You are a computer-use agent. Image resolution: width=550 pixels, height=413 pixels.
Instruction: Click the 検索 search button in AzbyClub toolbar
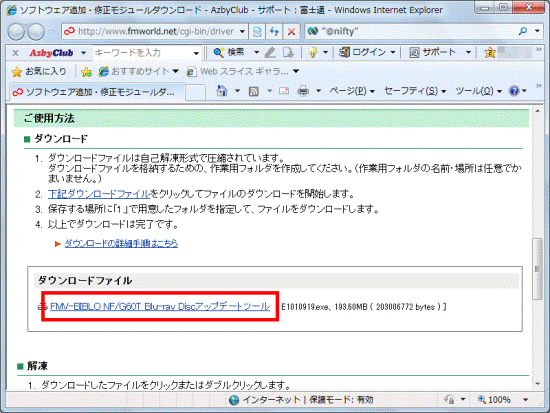pos(230,53)
